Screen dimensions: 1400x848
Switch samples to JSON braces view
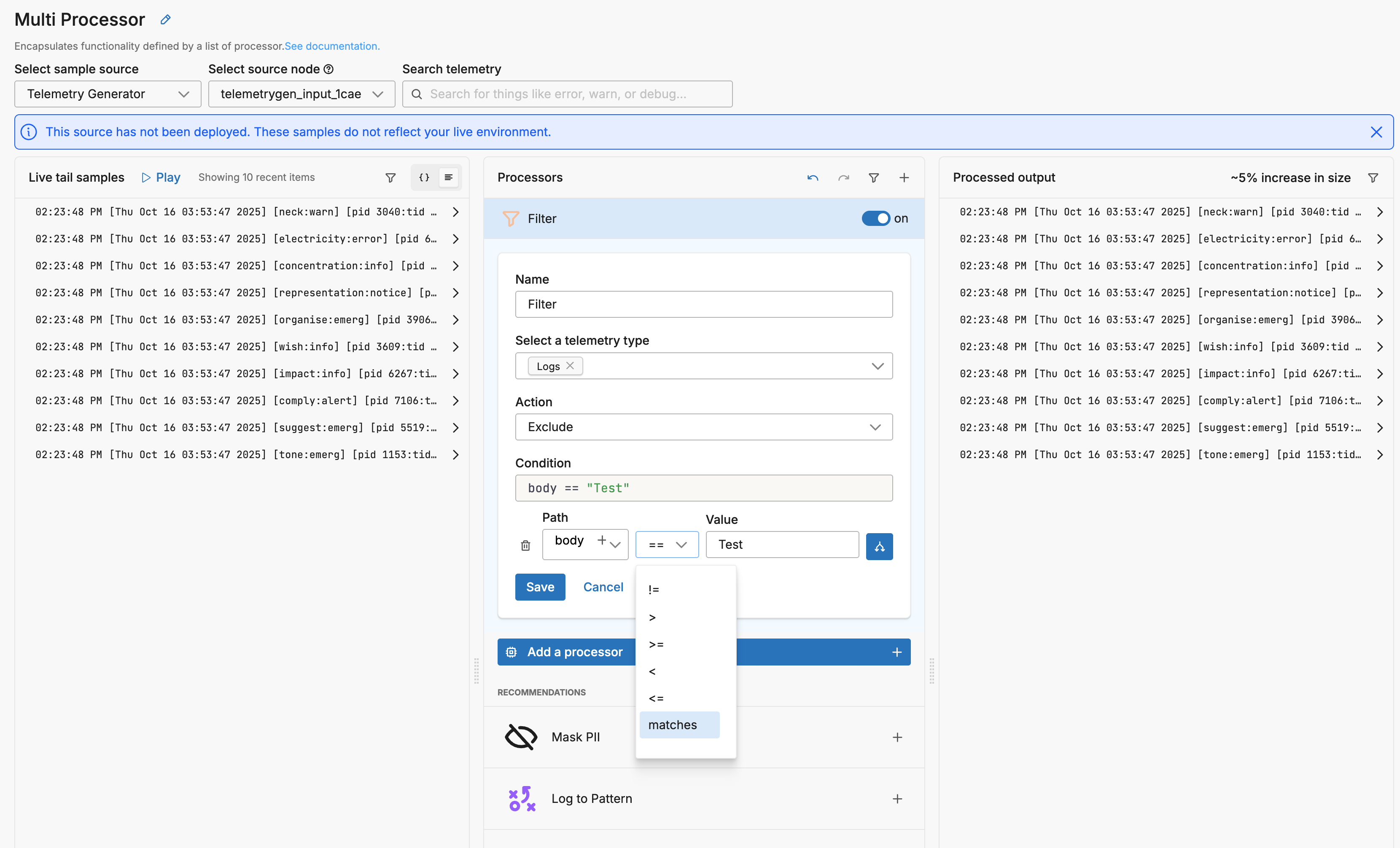point(424,178)
